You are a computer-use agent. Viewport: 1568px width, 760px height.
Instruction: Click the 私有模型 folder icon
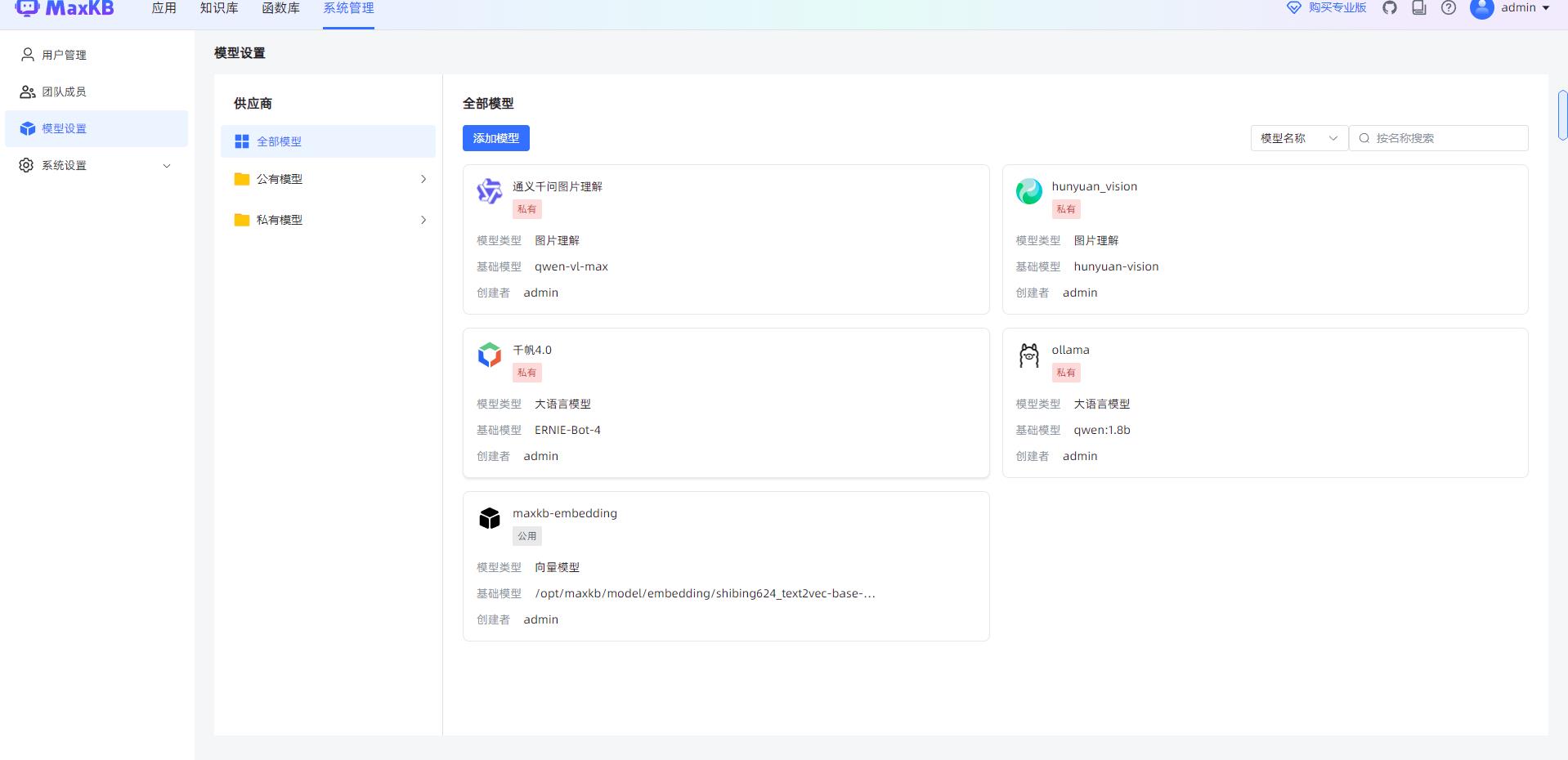[242, 220]
